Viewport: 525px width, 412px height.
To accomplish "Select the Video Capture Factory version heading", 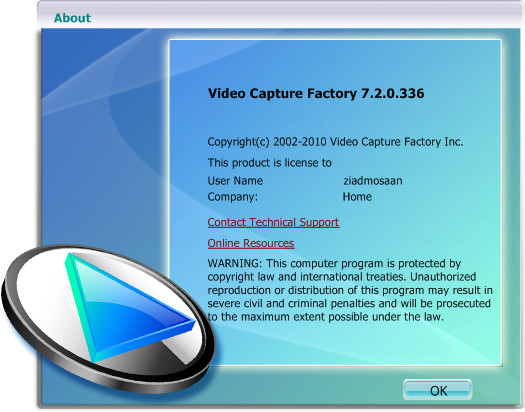I will click(x=316, y=93).
